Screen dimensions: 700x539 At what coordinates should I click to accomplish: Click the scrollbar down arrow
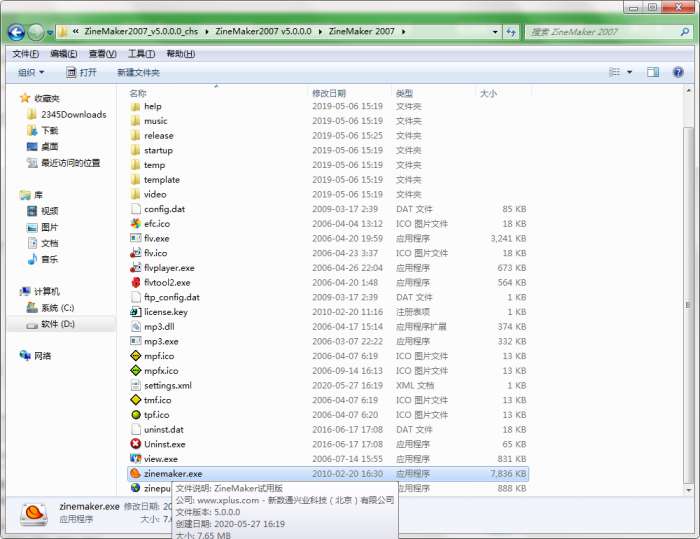(x=688, y=490)
